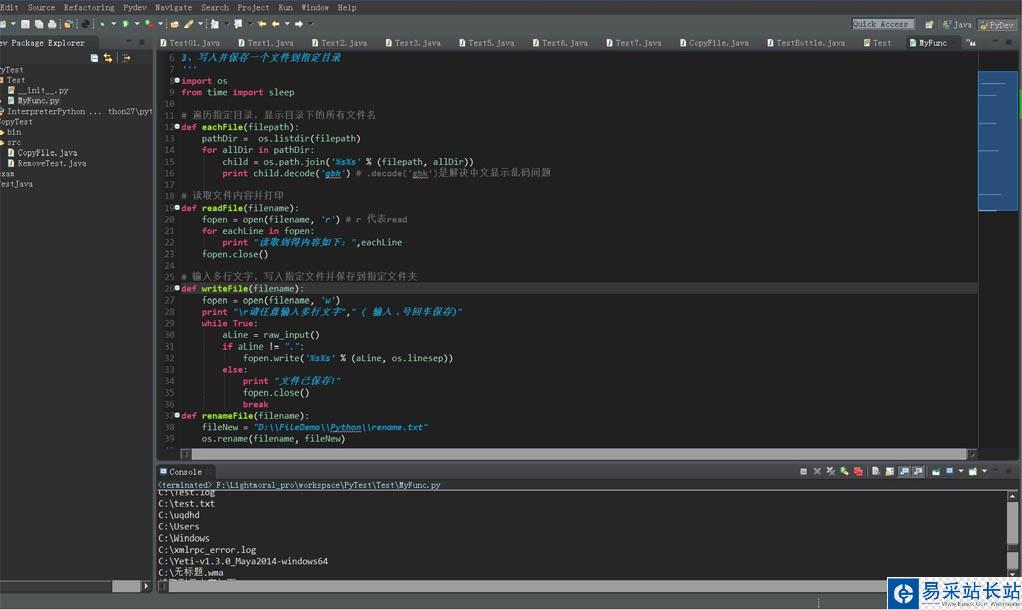Click the Debug bug icon in toolbar
Screen dimensions: 1022x610
tap(102, 24)
